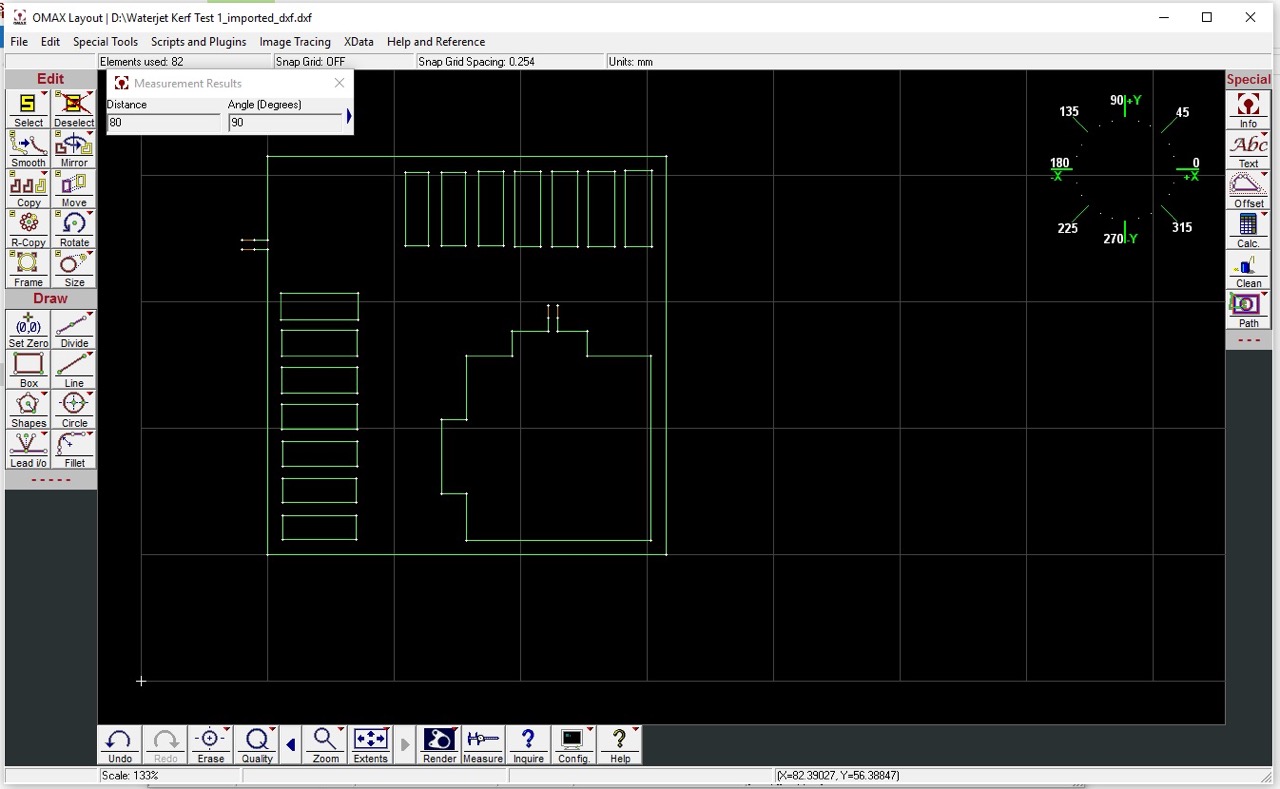Open the Info tool

click(1248, 110)
